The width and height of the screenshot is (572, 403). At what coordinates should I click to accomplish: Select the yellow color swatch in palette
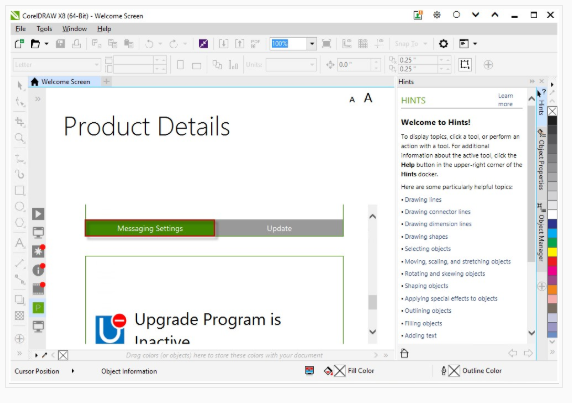(552, 252)
